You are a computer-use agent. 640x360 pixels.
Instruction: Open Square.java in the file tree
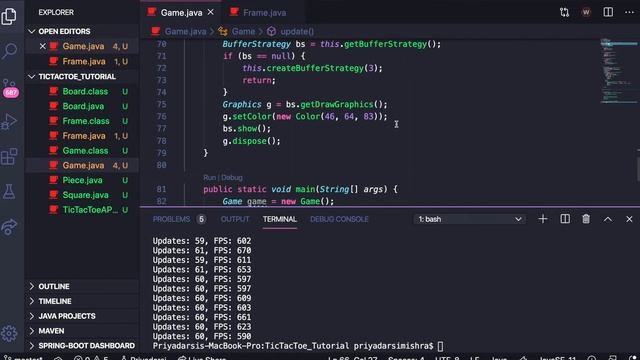tap(82, 195)
